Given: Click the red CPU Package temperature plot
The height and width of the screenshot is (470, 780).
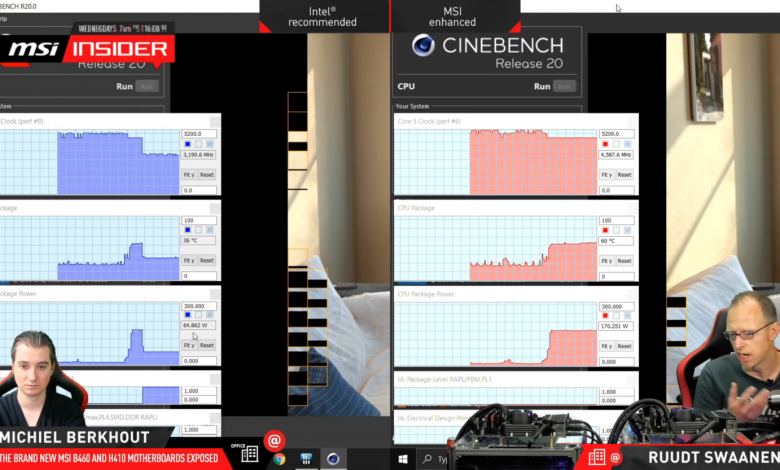Looking at the screenshot, I should [495, 249].
